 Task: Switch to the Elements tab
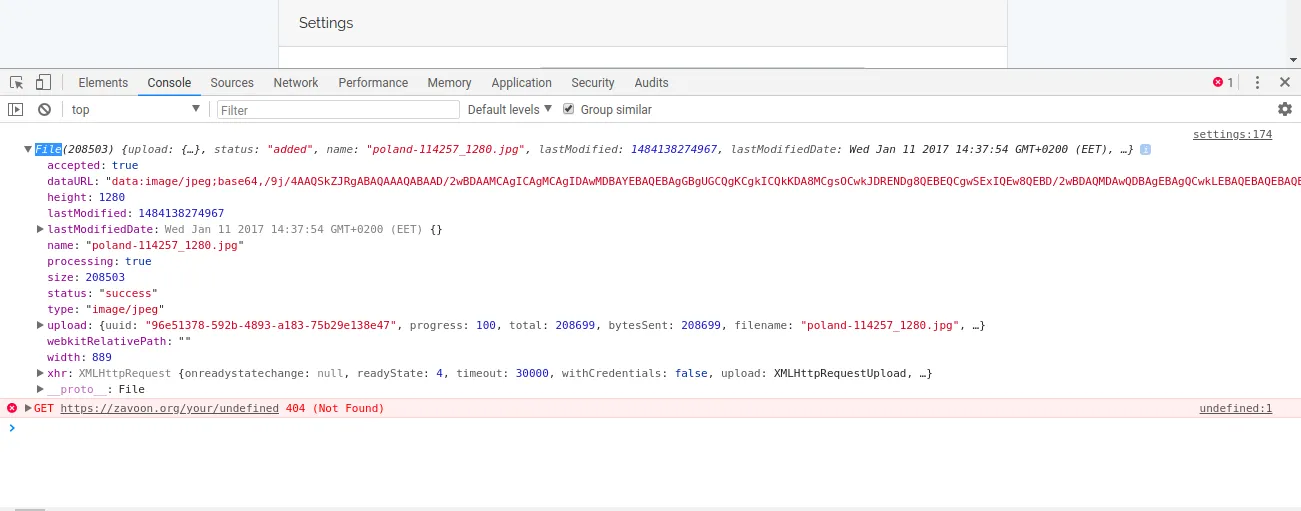coord(103,83)
